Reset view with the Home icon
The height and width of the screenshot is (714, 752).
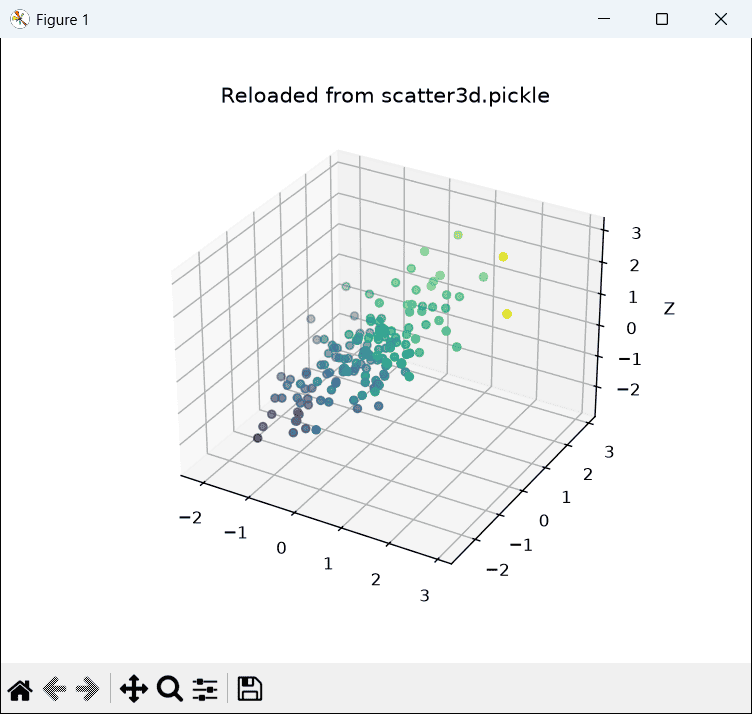click(20, 690)
